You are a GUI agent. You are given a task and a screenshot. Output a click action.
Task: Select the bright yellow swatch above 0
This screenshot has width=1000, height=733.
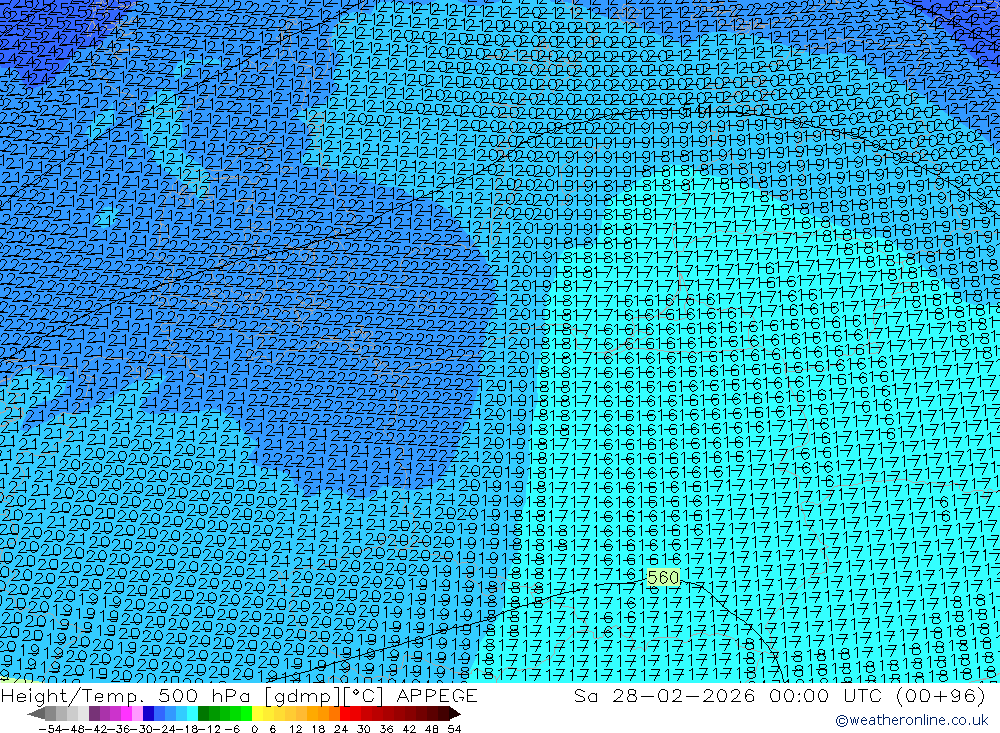coord(257,714)
